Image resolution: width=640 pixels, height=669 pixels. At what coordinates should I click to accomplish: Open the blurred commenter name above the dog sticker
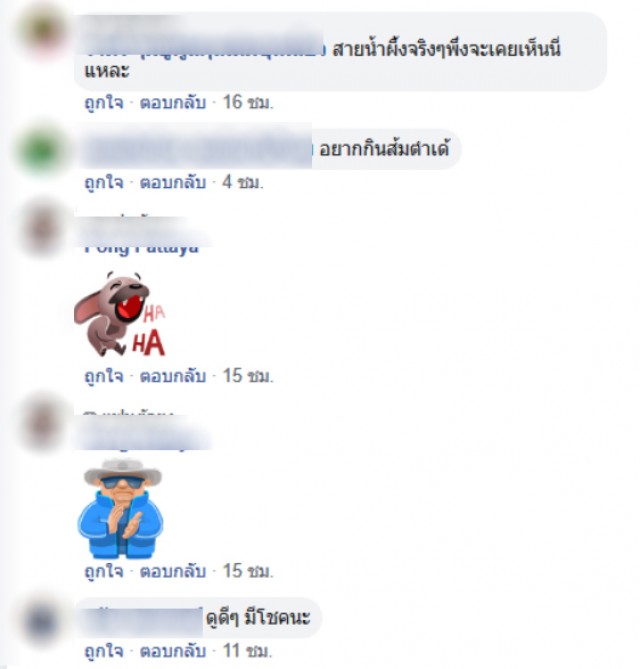pos(142,237)
